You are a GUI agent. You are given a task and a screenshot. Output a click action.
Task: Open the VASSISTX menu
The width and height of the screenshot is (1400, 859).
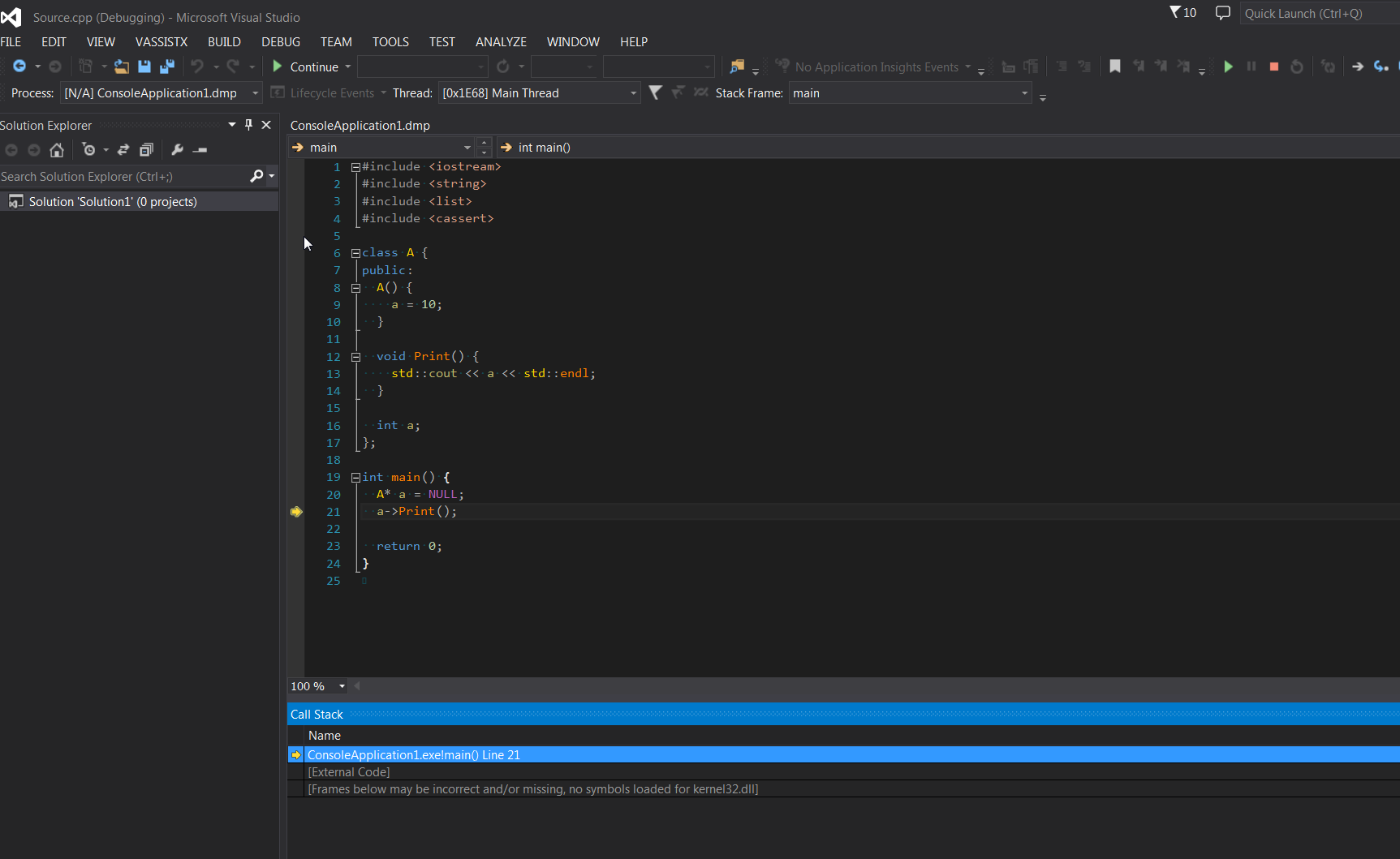coord(162,41)
